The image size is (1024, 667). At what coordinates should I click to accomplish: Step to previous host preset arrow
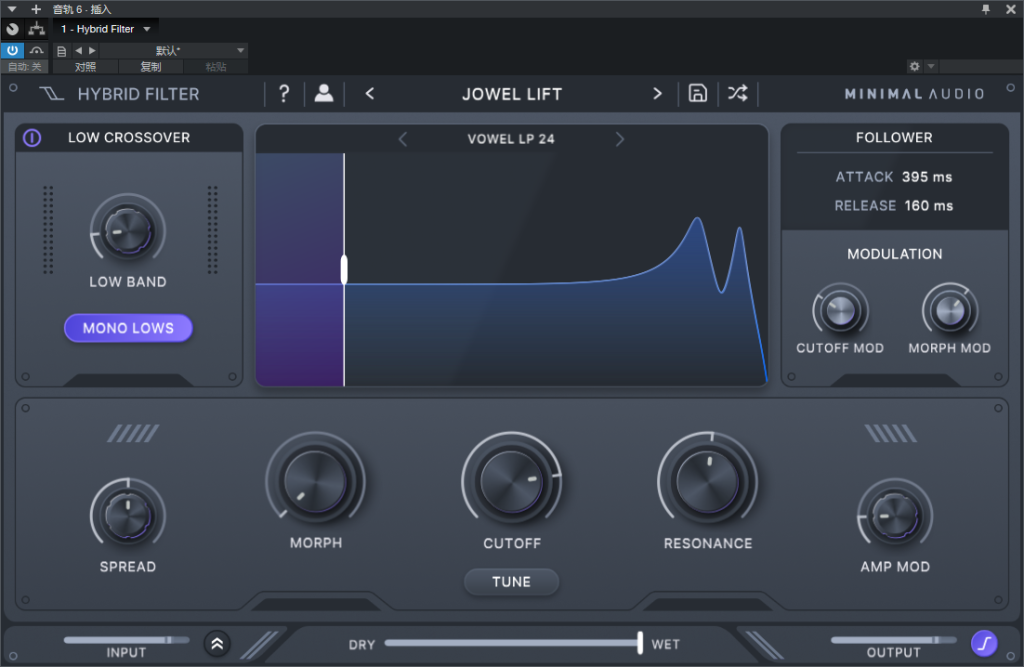(x=78, y=50)
